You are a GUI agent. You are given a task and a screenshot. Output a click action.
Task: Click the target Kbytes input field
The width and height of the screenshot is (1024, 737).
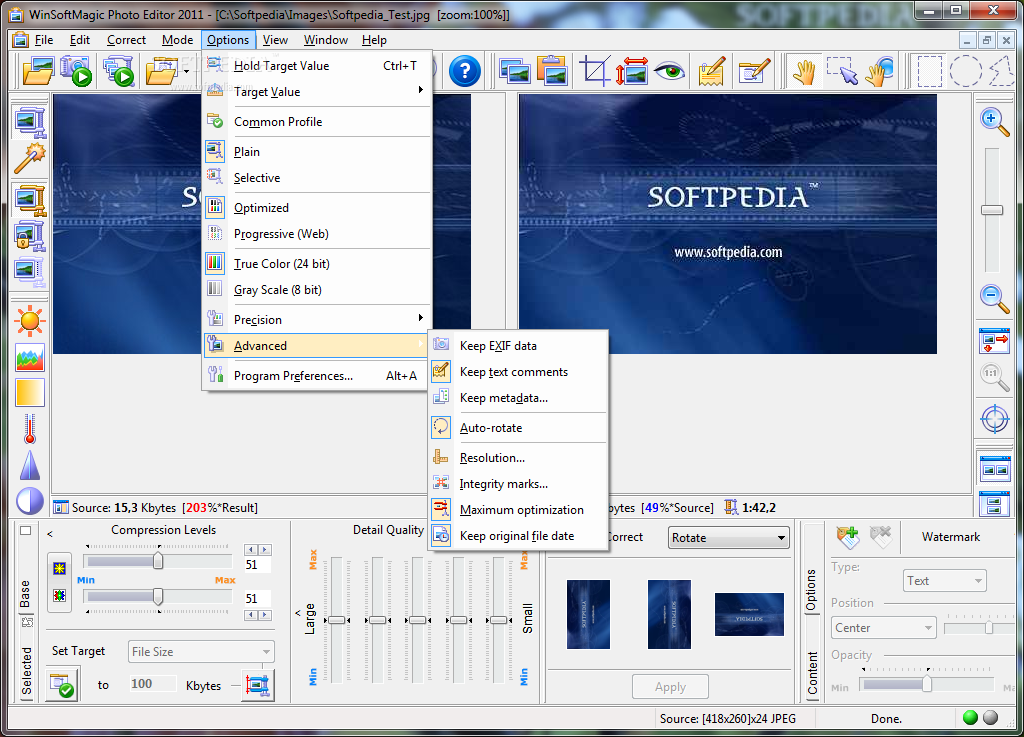point(153,684)
